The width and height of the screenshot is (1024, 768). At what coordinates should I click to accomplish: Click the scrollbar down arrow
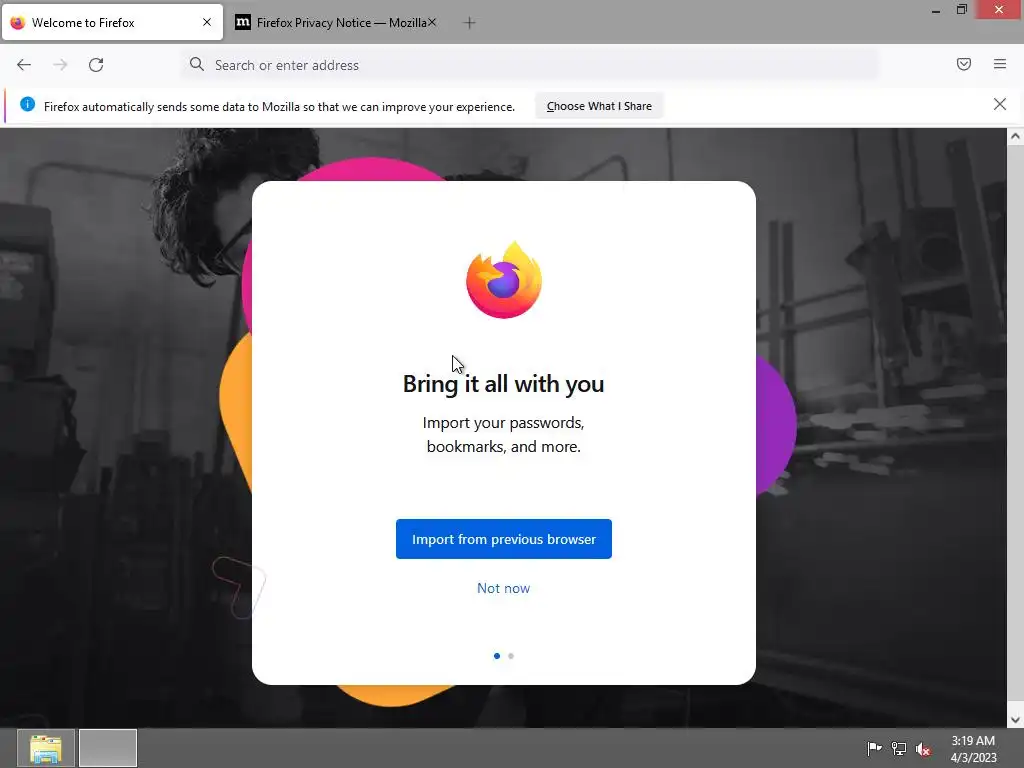[1015, 720]
